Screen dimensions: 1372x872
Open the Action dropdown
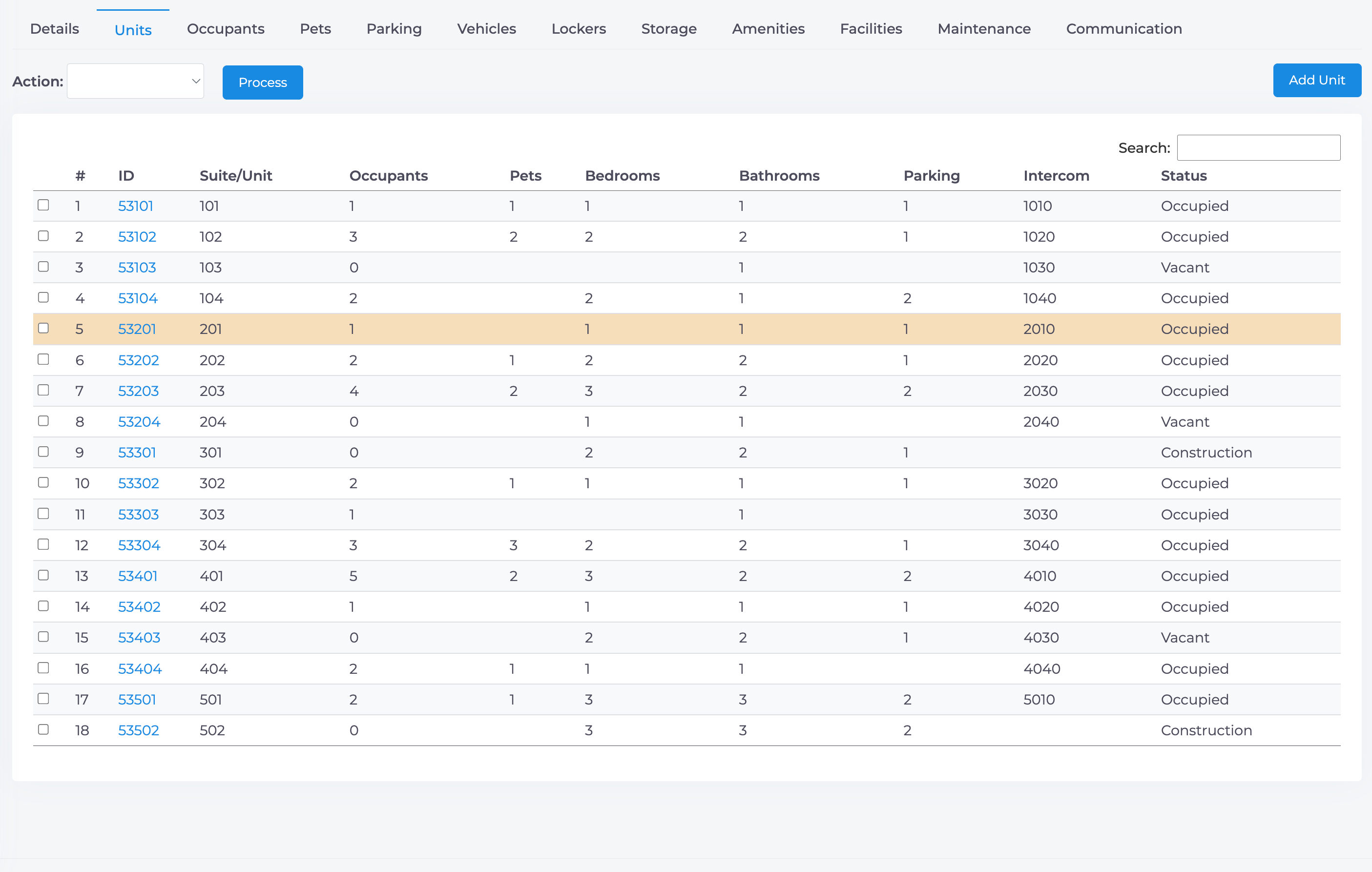point(135,81)
